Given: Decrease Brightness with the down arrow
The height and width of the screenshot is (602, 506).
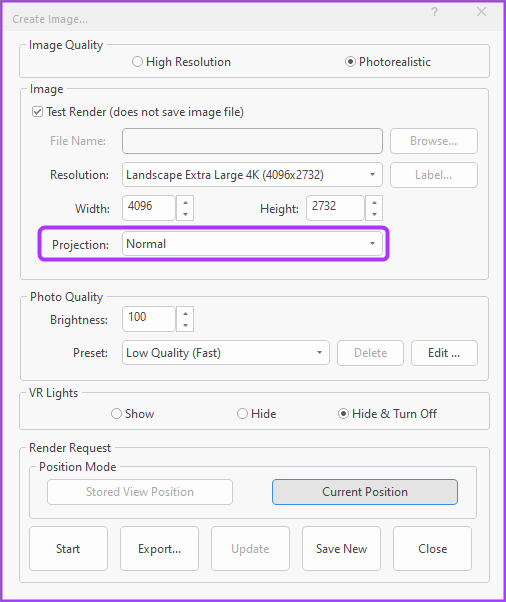Looking at the screenshot, I should point(185,325).
